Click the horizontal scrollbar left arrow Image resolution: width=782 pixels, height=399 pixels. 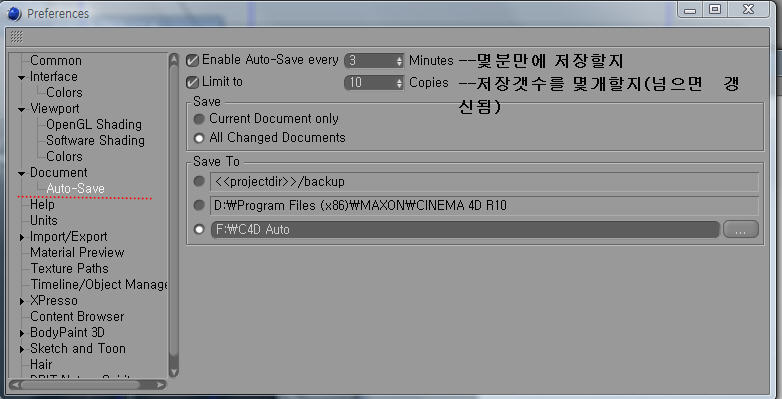14,385
